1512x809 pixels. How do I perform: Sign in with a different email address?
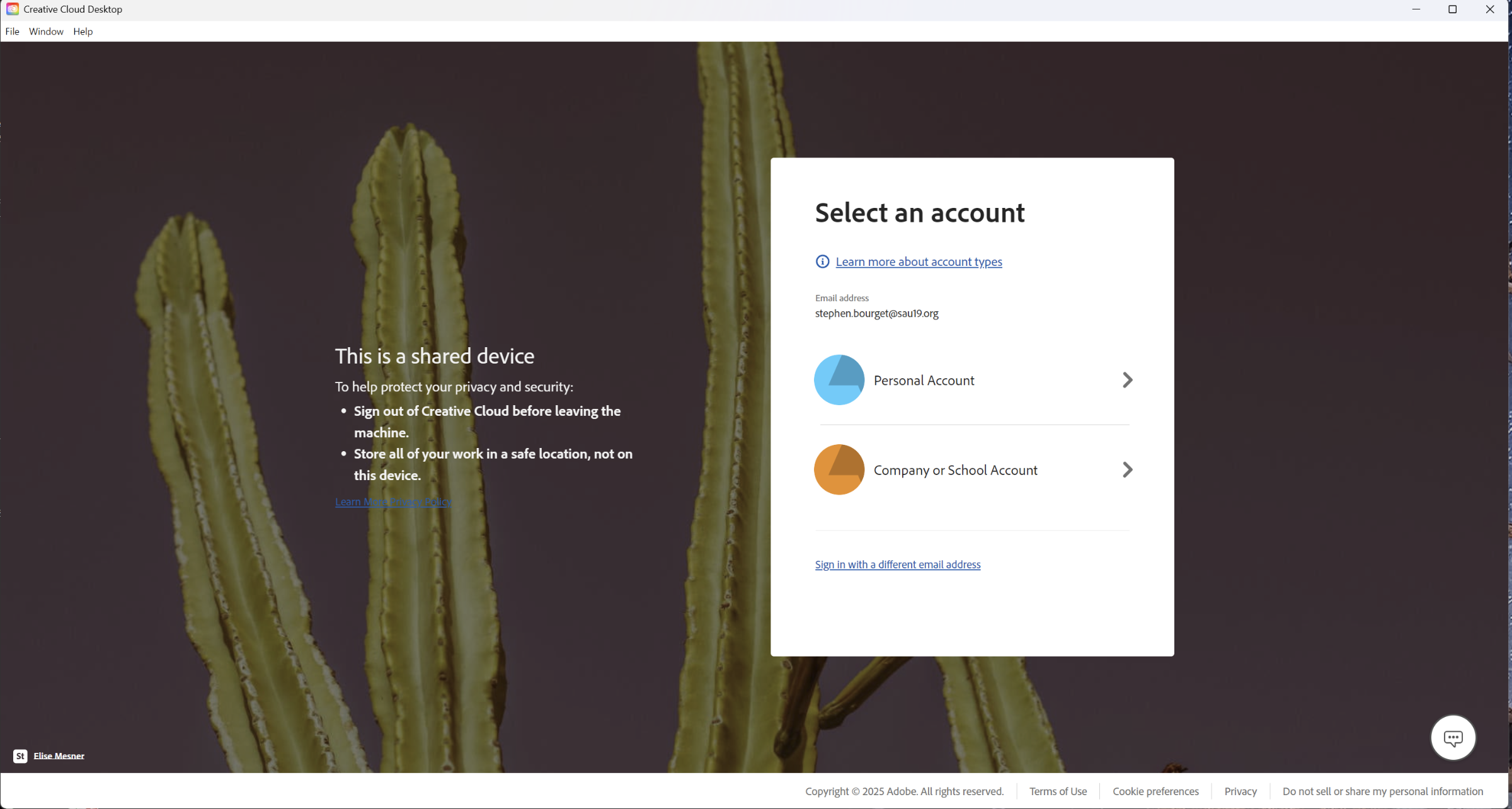[x=898, y=565]
